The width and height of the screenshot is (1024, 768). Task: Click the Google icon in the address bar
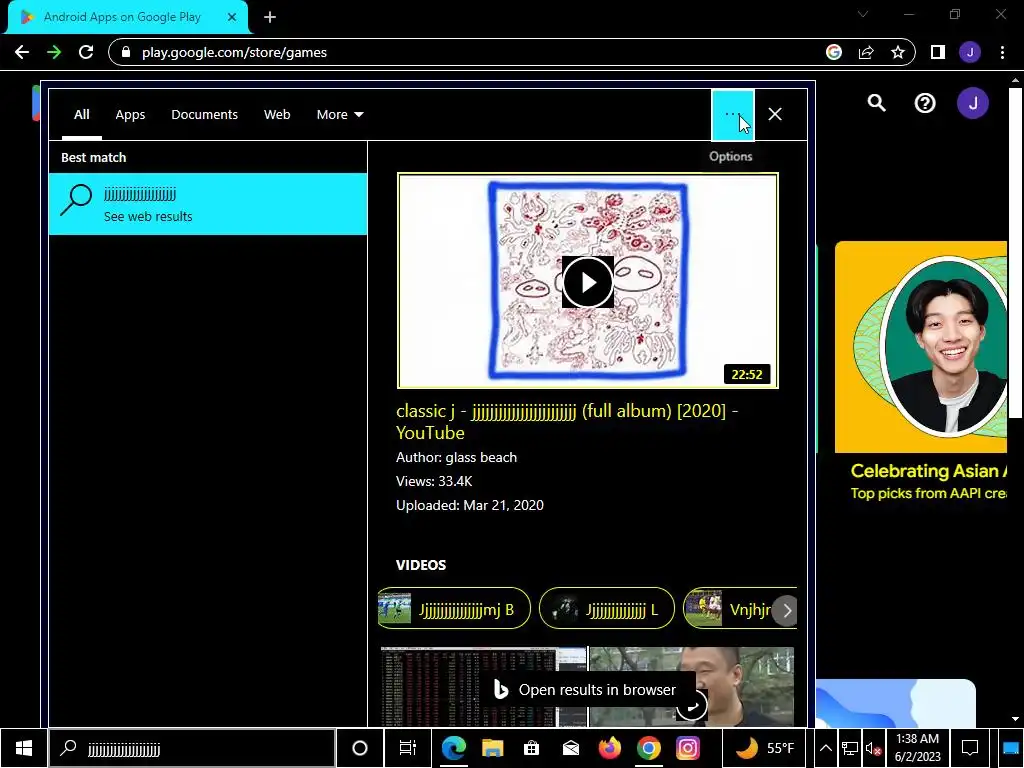tap(834, 52)
